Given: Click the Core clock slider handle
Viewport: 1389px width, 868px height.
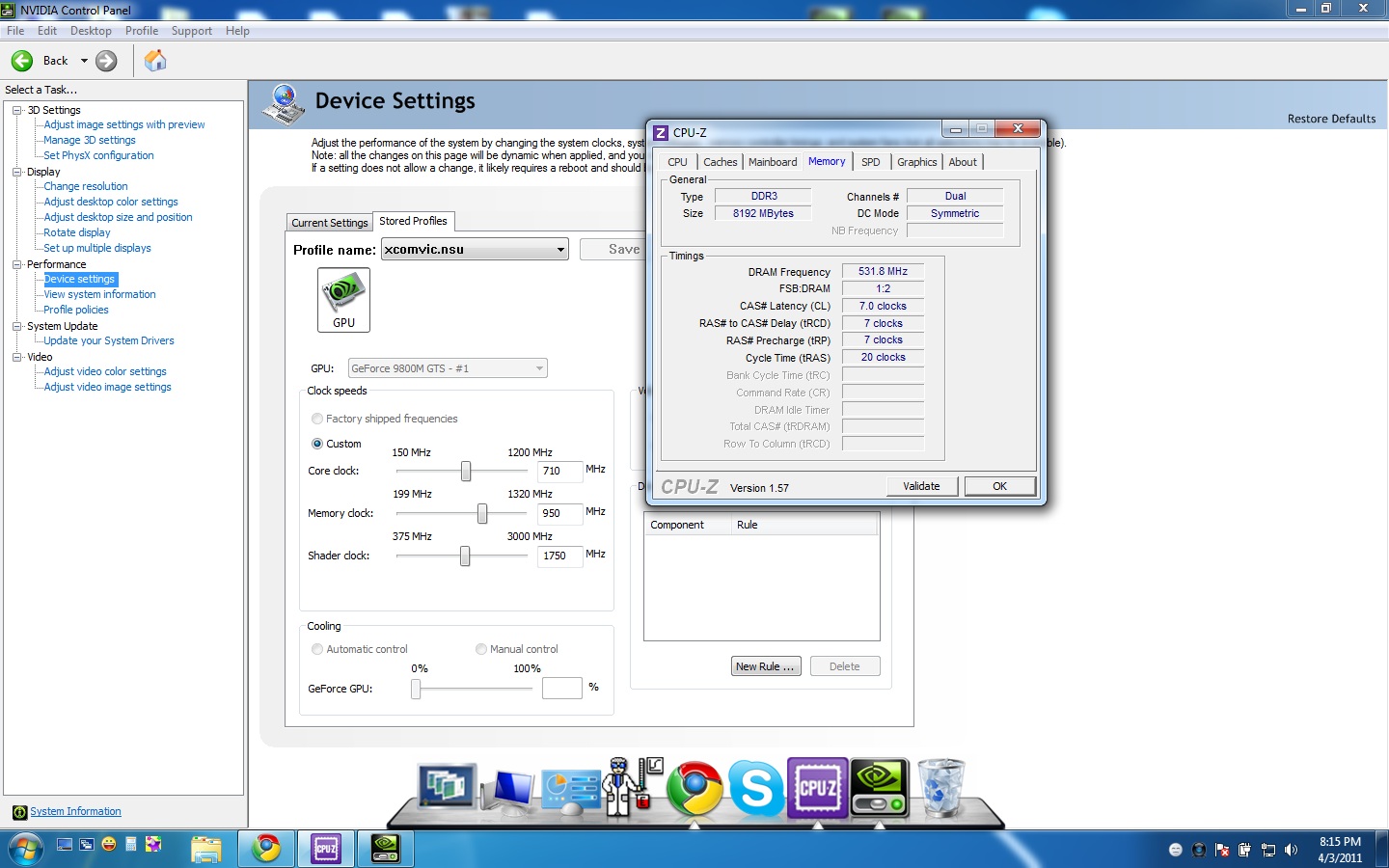Looking at the screenshot, I should (x=466, y=471).
